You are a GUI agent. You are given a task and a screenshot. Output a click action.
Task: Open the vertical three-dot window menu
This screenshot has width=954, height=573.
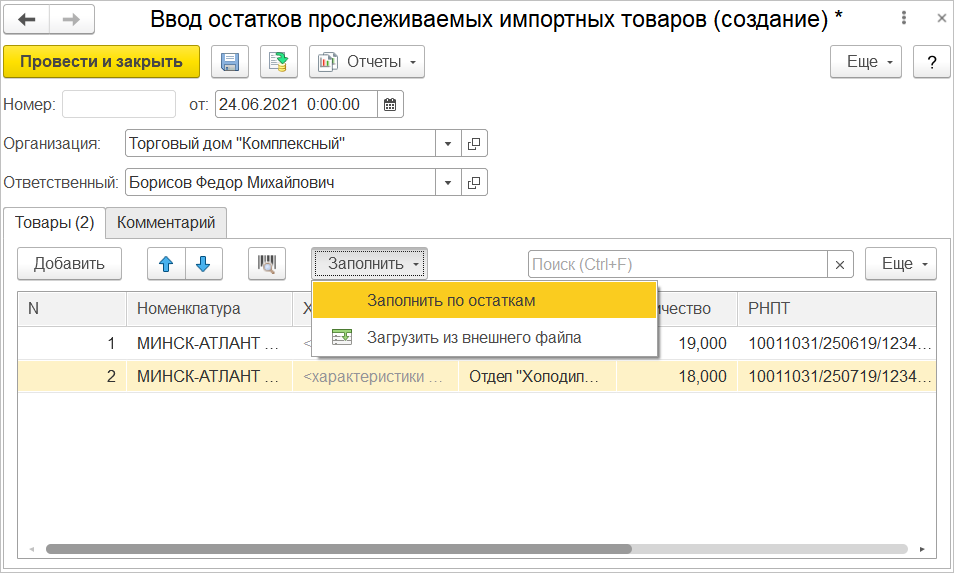tap(904, 19)
